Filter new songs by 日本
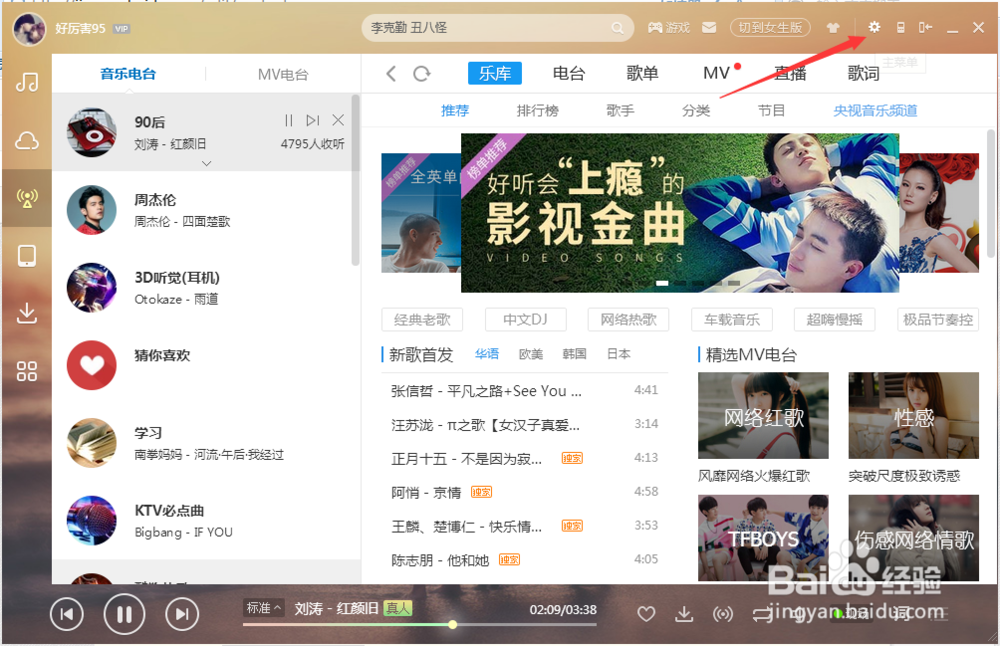1000x646 pixels. [x=619, y=354]
